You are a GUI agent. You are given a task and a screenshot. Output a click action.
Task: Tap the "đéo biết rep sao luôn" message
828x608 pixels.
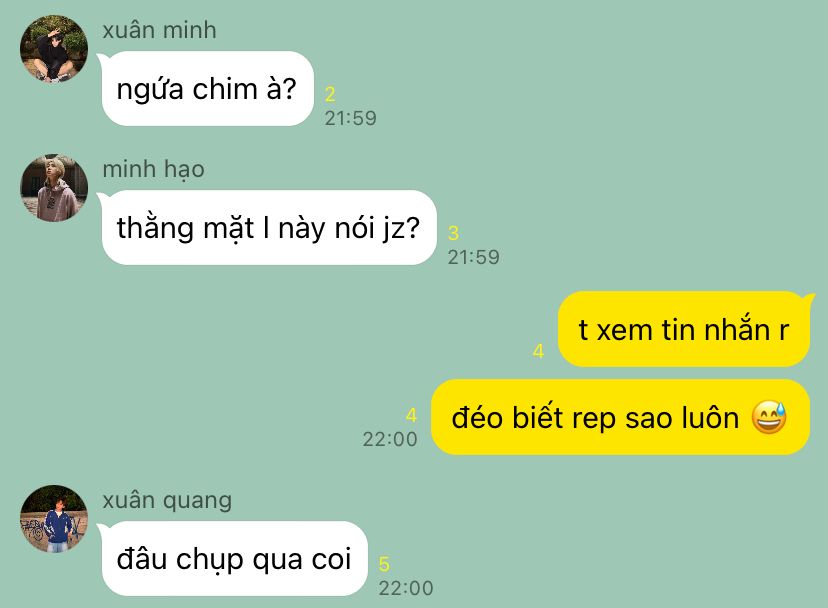pos(620,417)
